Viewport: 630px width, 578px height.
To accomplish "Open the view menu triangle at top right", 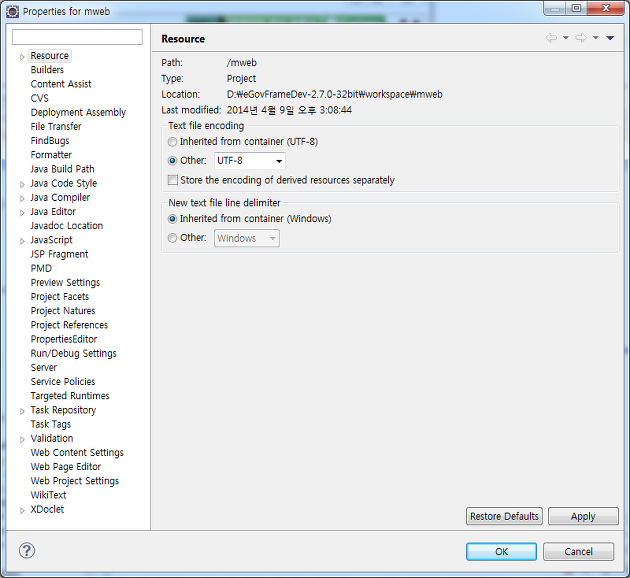I will (x=610, y=38).
